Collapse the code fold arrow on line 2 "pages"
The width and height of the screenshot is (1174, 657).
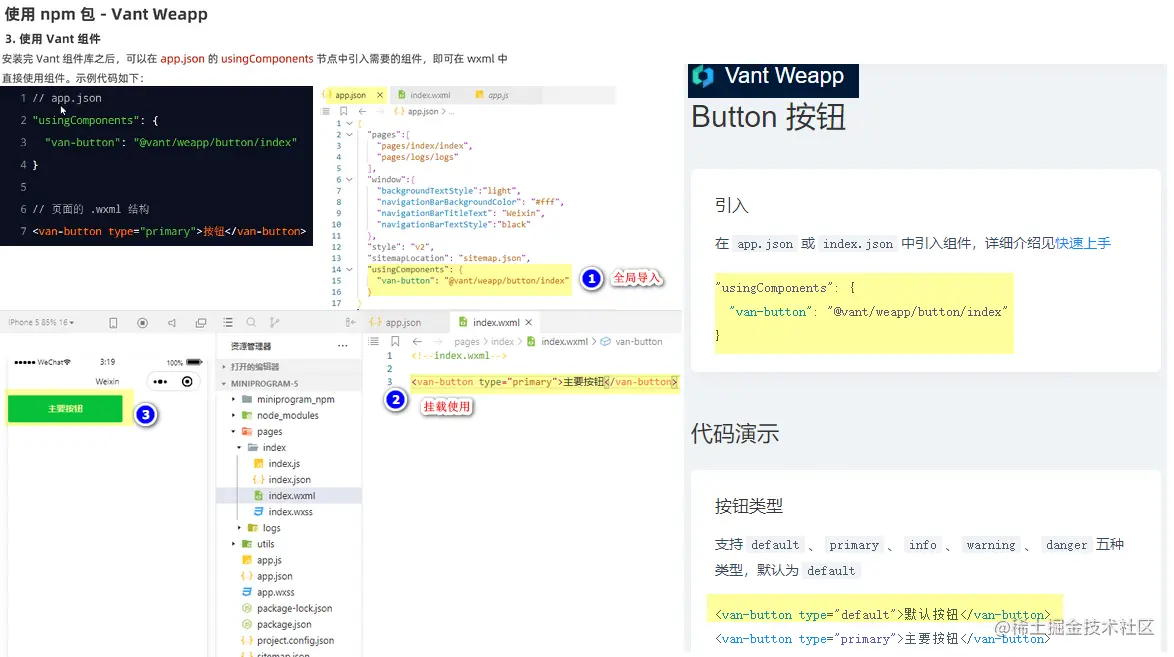click(349, 135)
